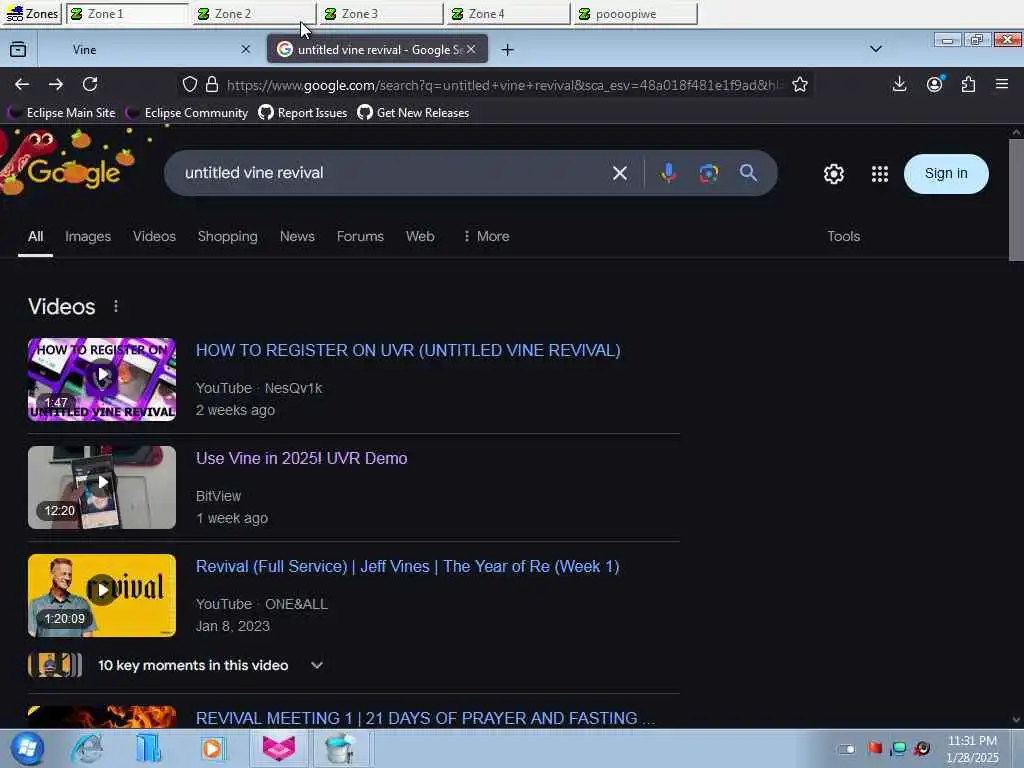Image resolution: width=1024 pixels, height=768 pixels.
Task: Click the Google logo doodle
Action: point(65,163)
